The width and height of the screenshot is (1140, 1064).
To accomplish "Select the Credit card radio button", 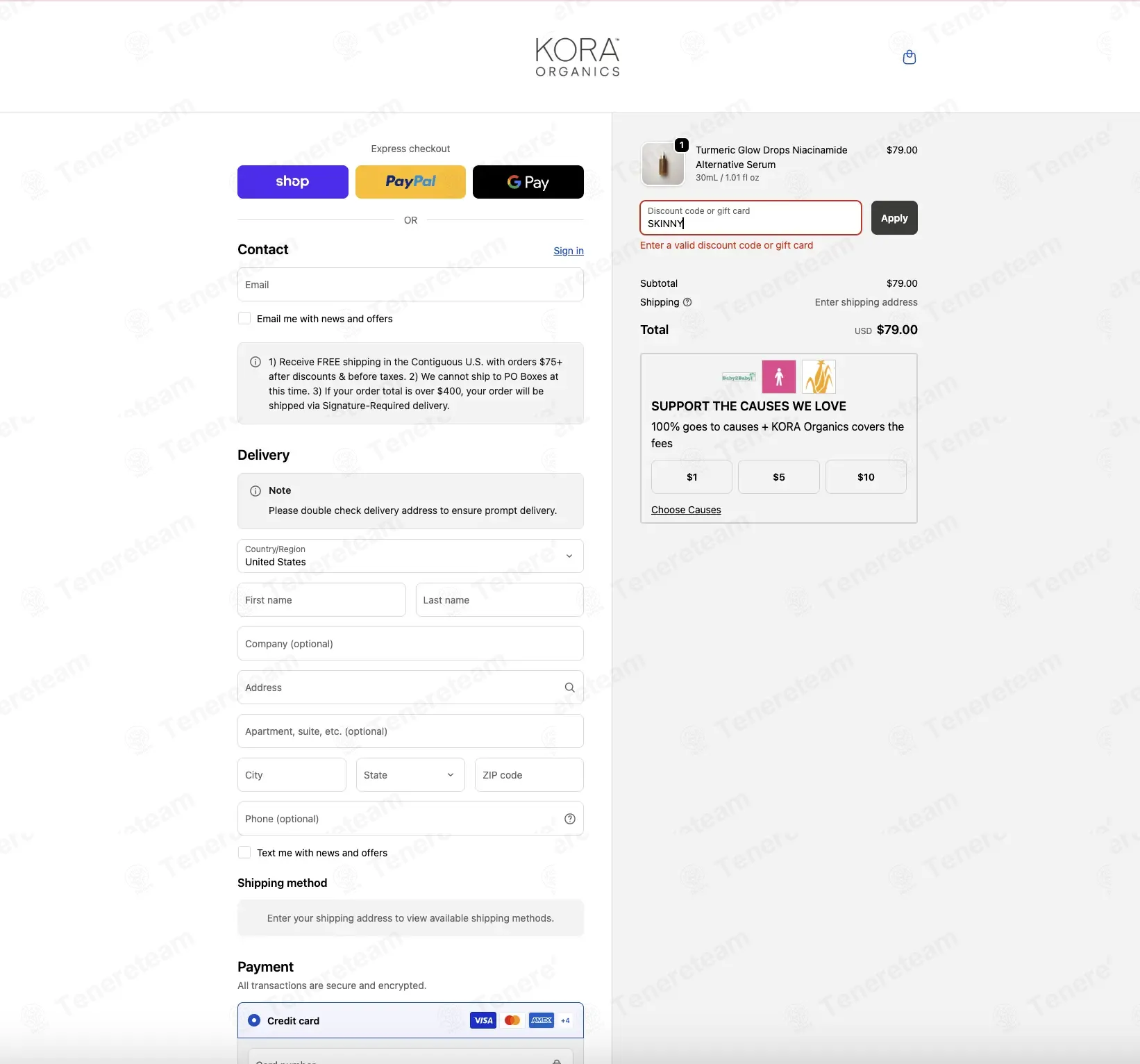I will click(x=254, y=1020).
